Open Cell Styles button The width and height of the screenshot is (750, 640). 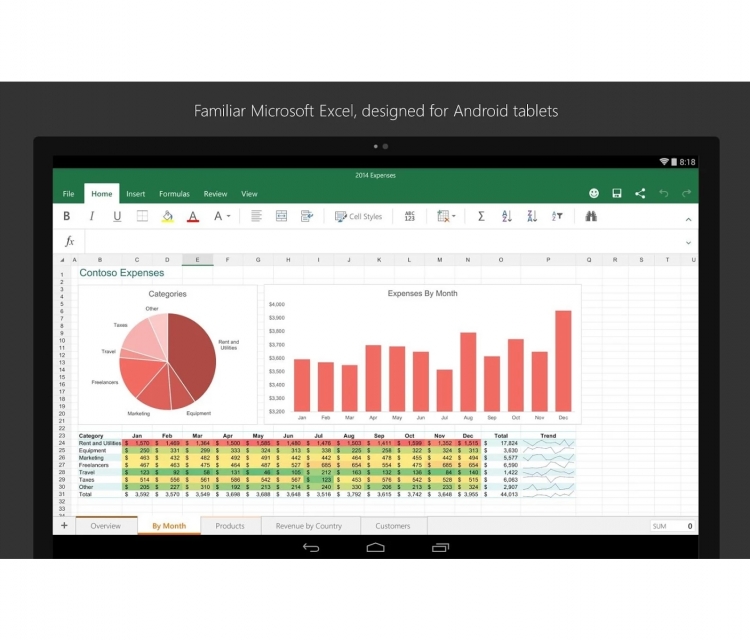coord(359,216)
